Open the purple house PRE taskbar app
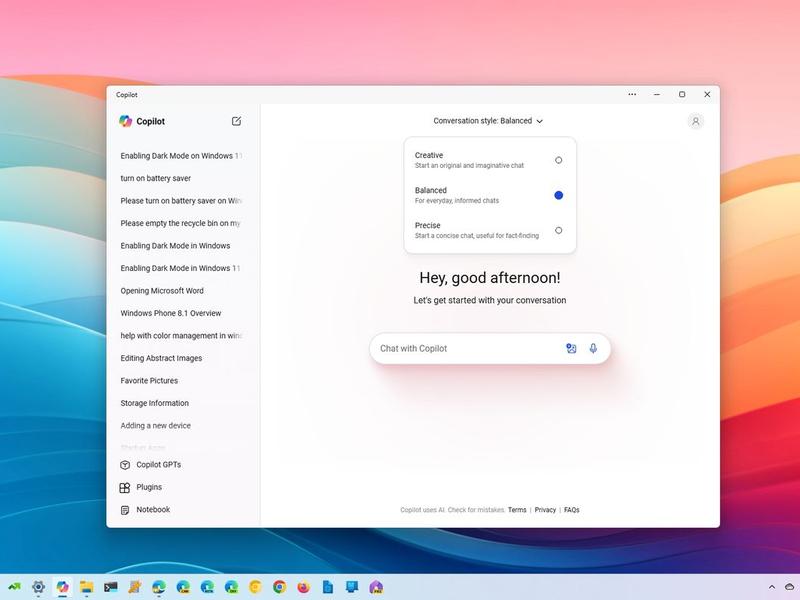 point(376,587)
